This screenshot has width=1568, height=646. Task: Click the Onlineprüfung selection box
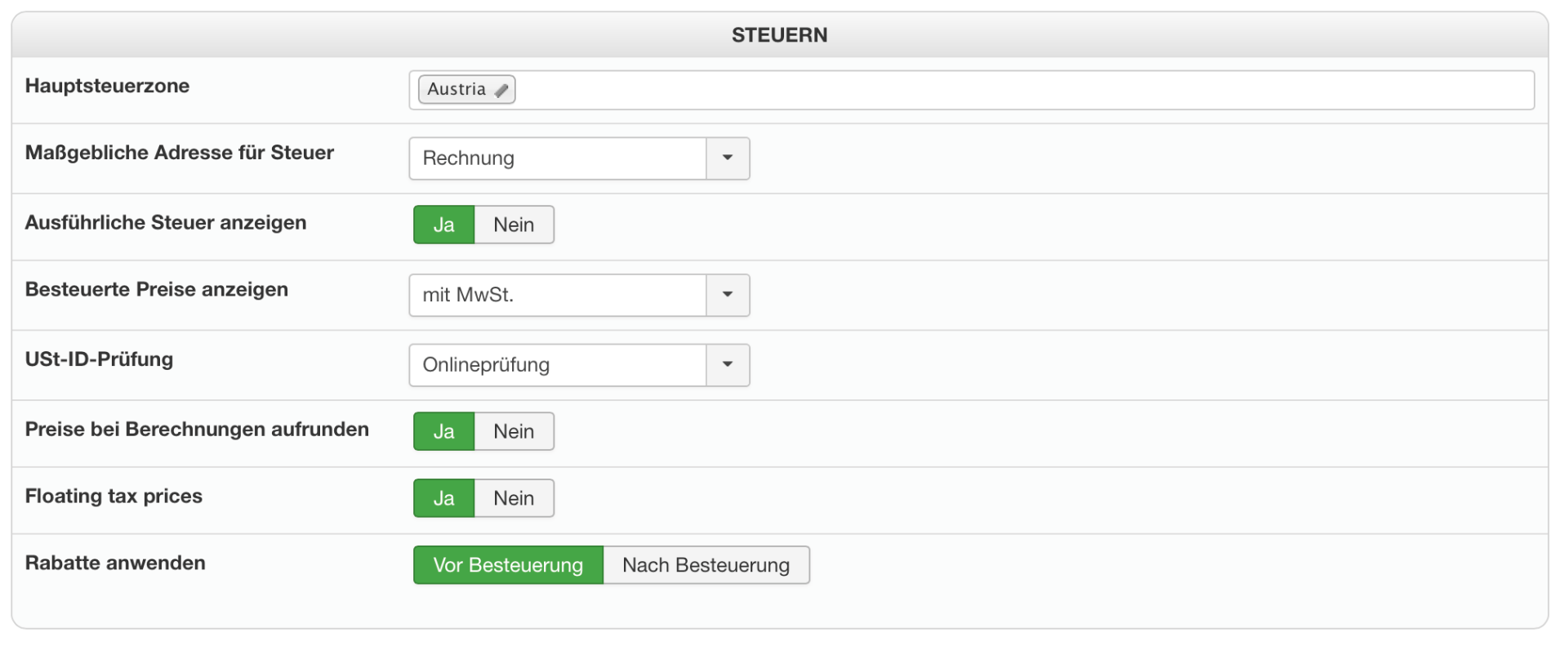click(557, 365)
